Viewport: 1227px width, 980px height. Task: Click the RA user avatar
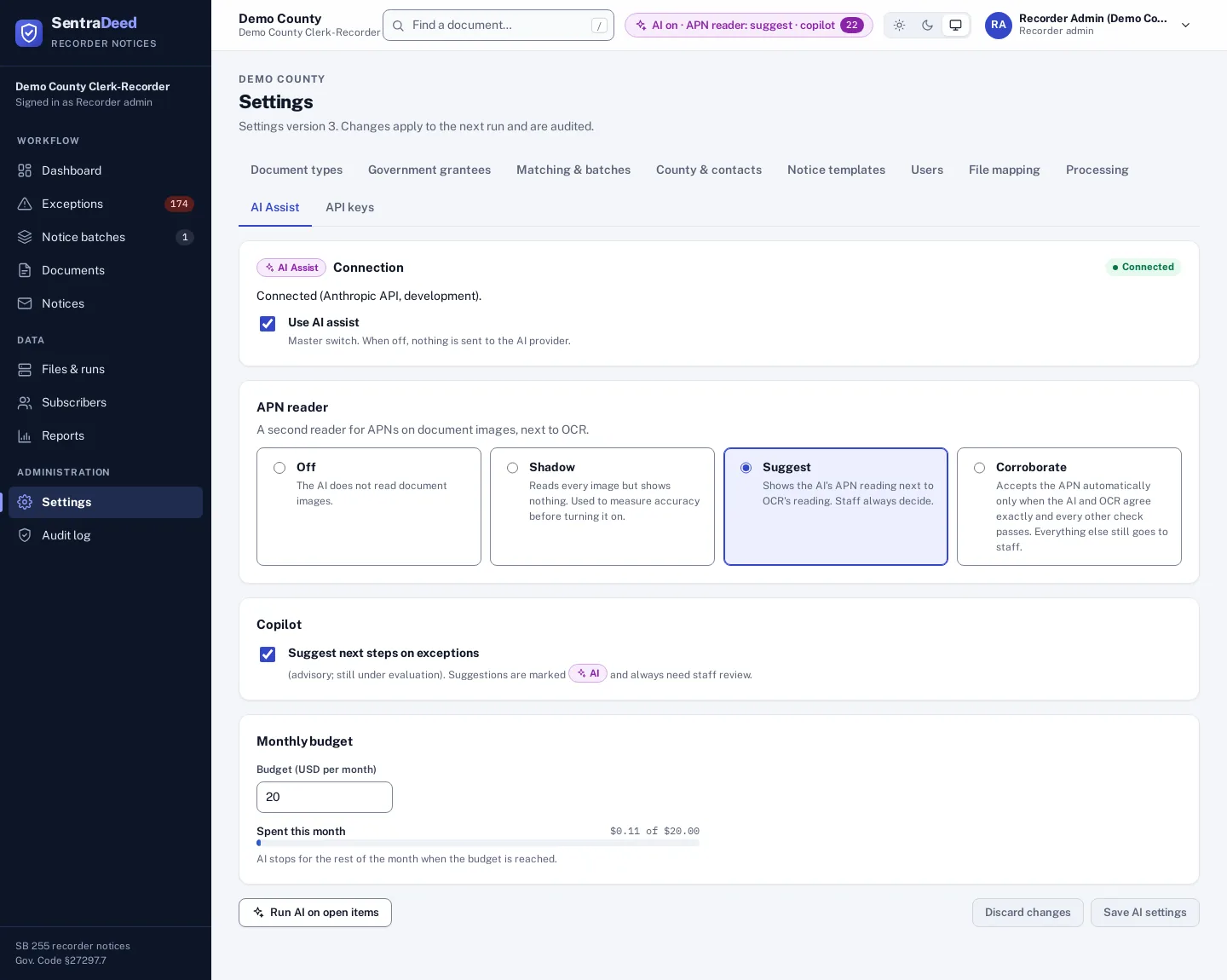[x=999, y=26]
